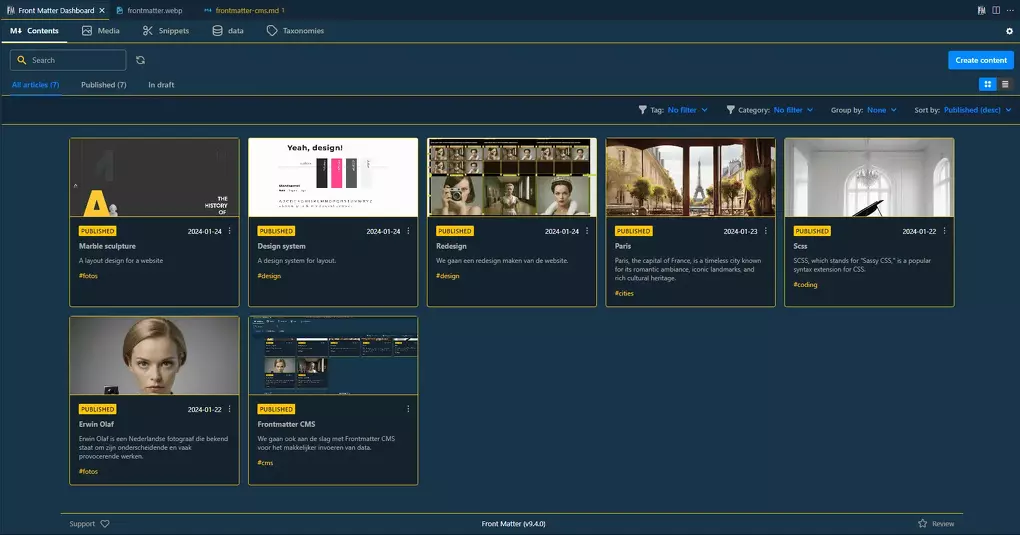Open the editor more actions menu
Viewport: 1020px width, 535px height.
[x=1010, y=10]
